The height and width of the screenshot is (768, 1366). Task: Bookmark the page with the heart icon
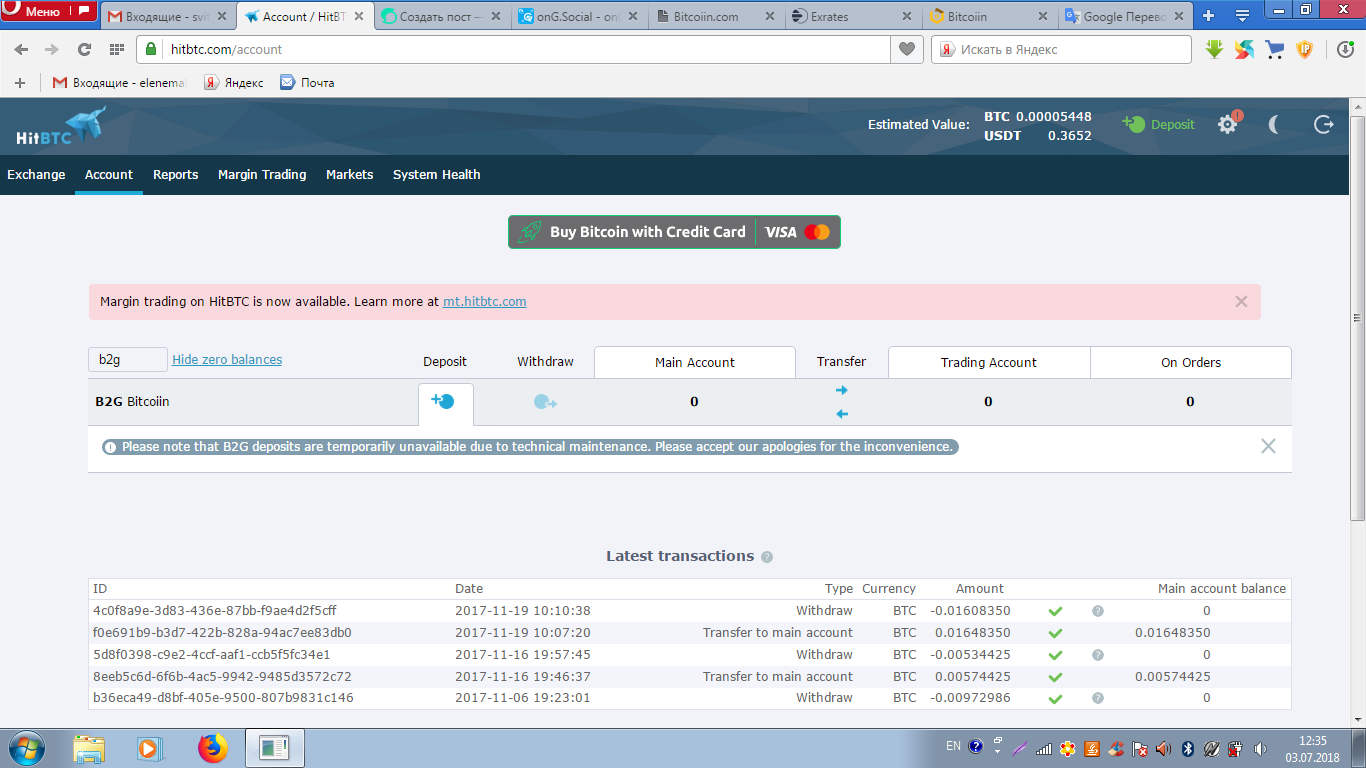[906, 49]
